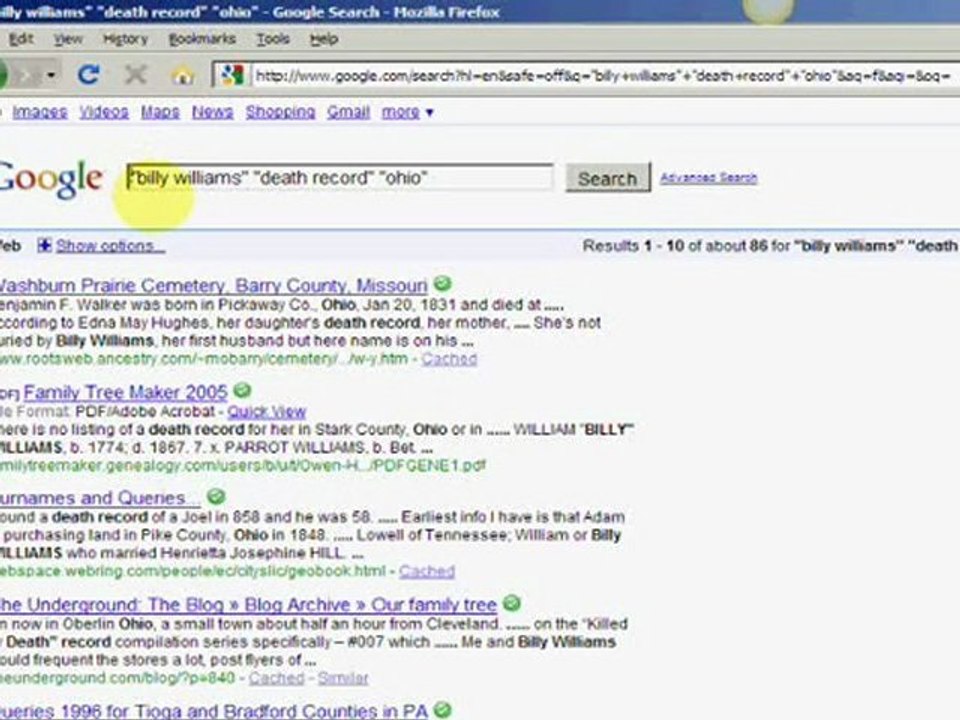Go to Google Maps link
The height and width of the screenshot is (720, 960).
(160, 112)
